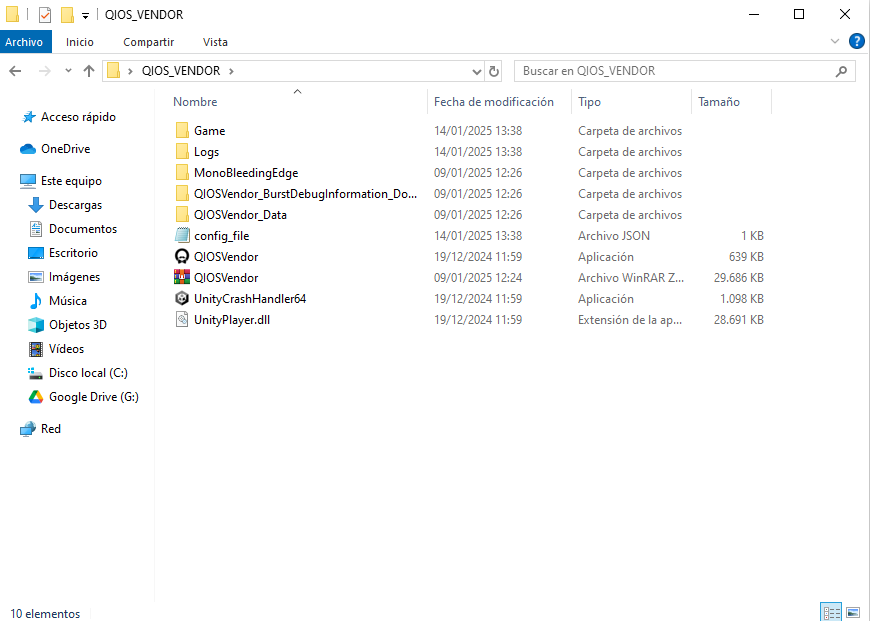
Task: Open the Logs folder icon
Action: [182, 152]
